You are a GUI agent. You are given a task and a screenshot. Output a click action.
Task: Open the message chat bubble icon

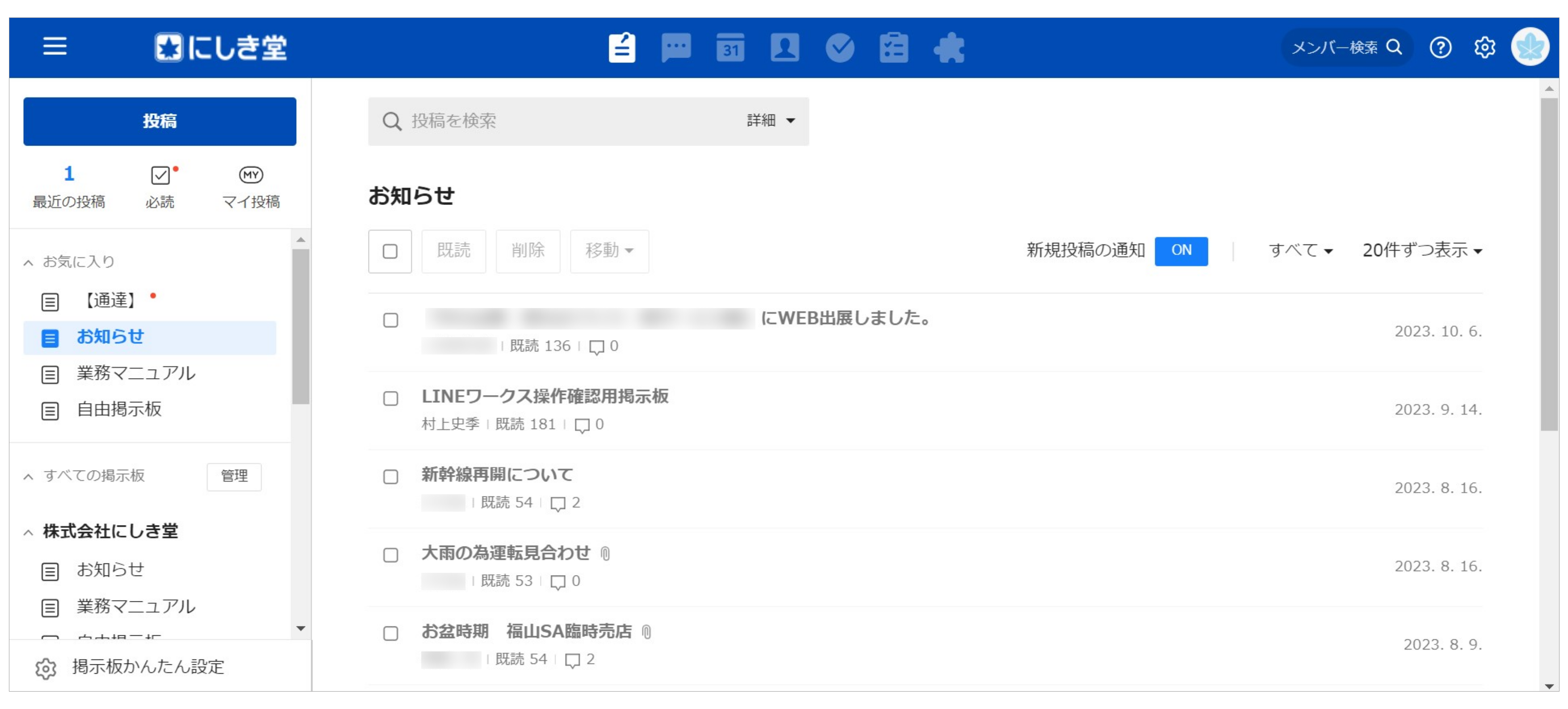pos(675,47)
